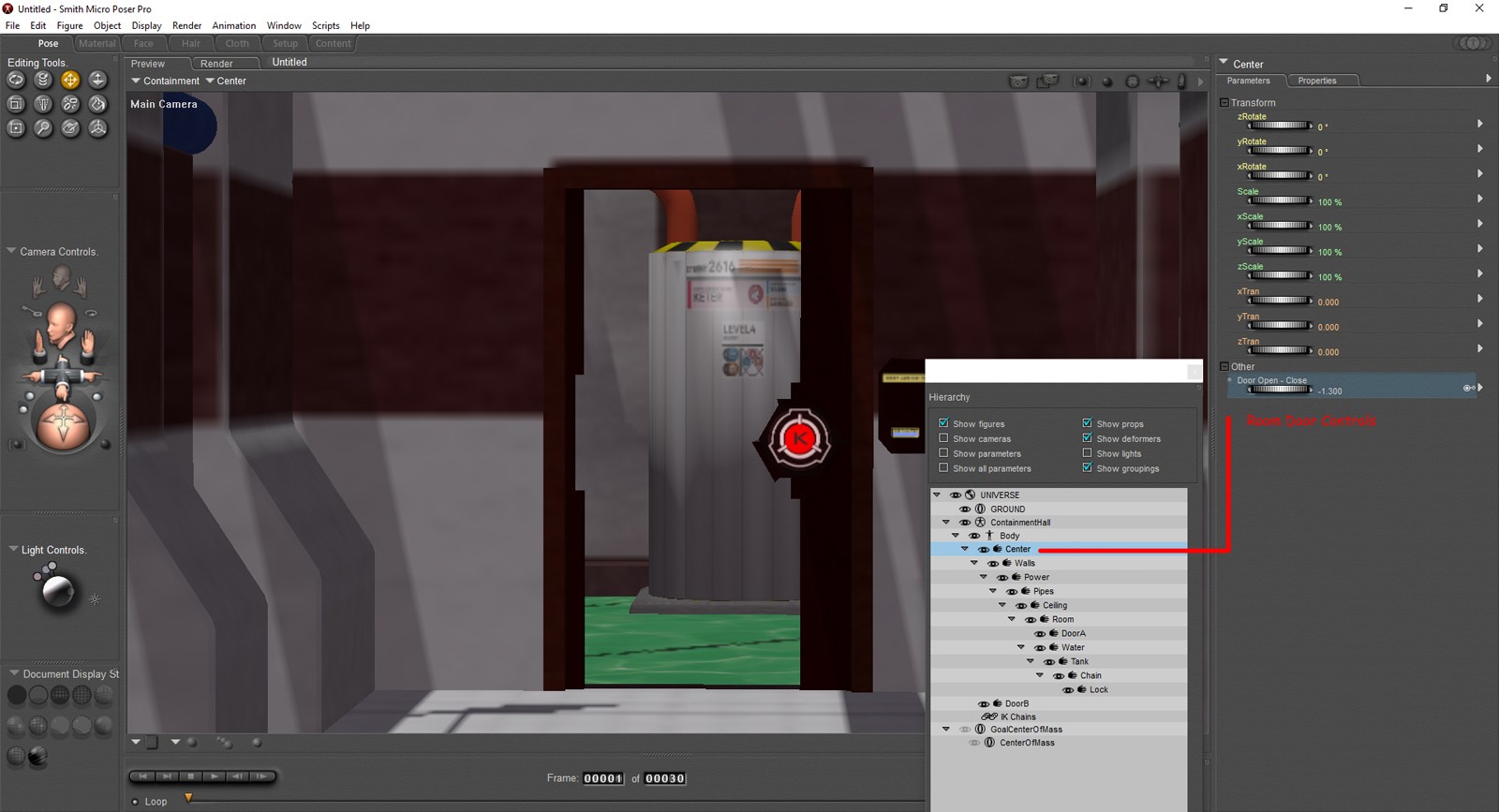Select the Lock item in Hierarchy
1499x812 pixels.
click(x=1098, y=690)
